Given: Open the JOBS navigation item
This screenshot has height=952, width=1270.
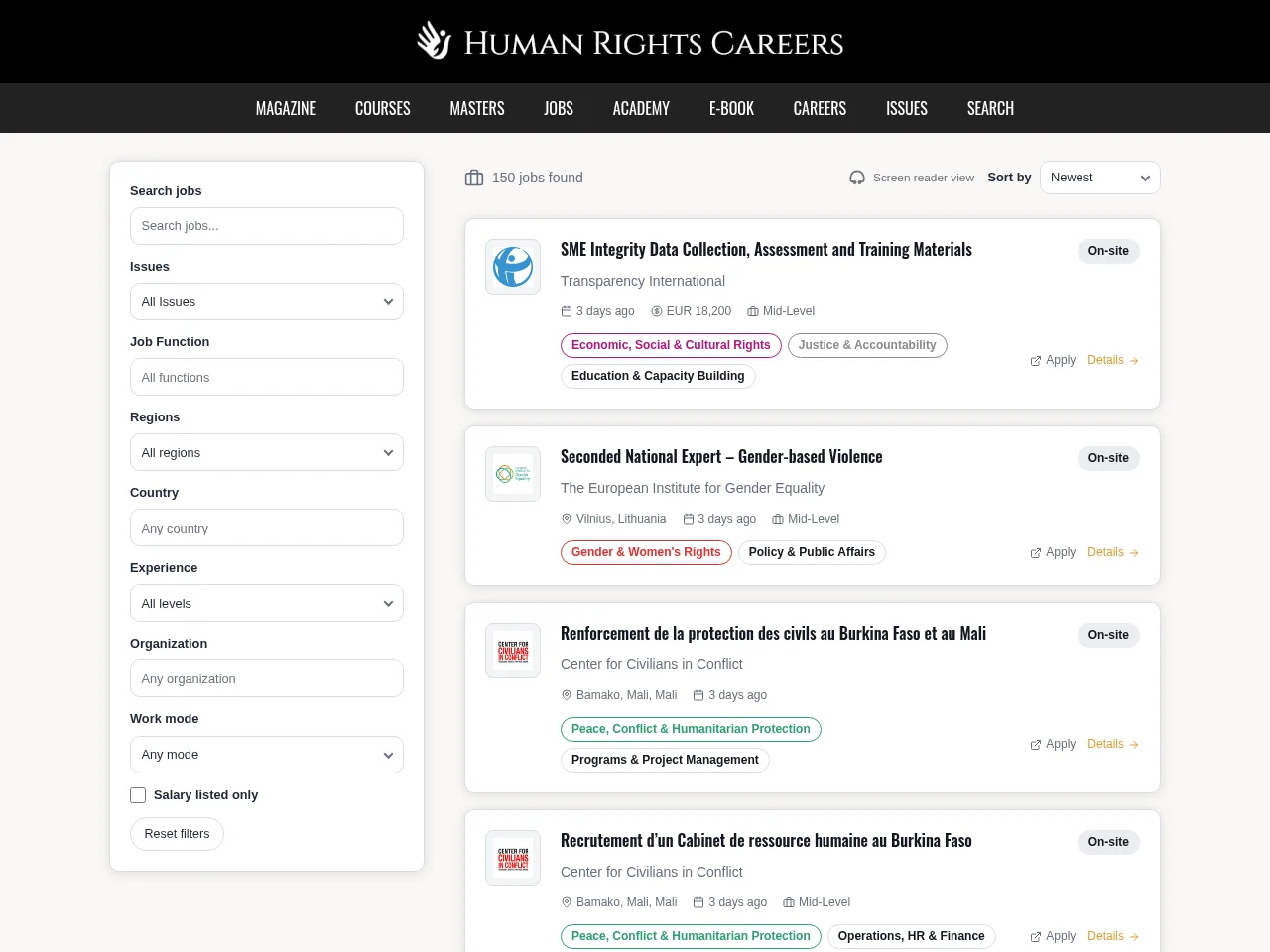Looking at the screenshot, I should [x=559, y=108].
